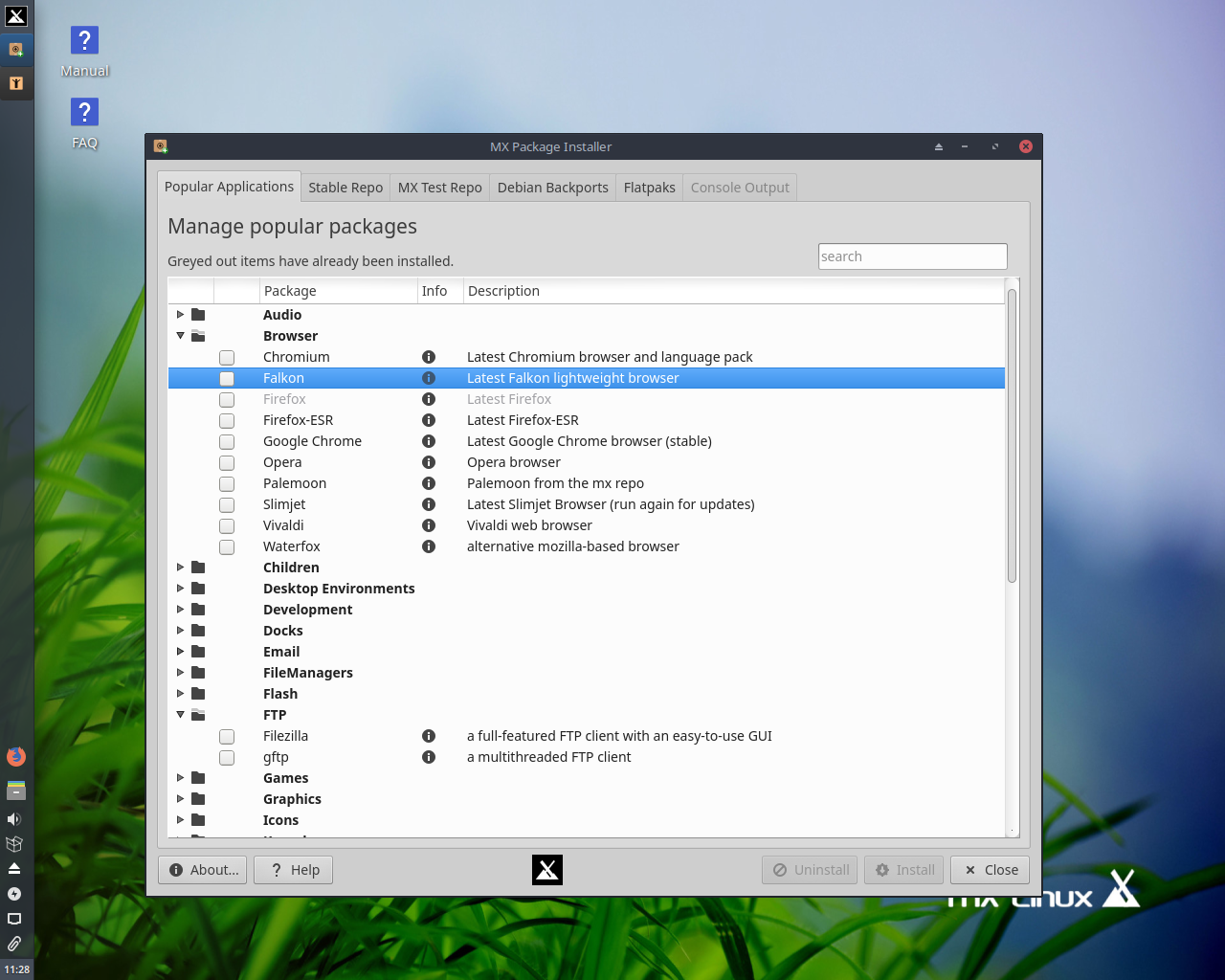
Task: View gftp package info icon
Action: pyautogui.click(x=429, y=757)
